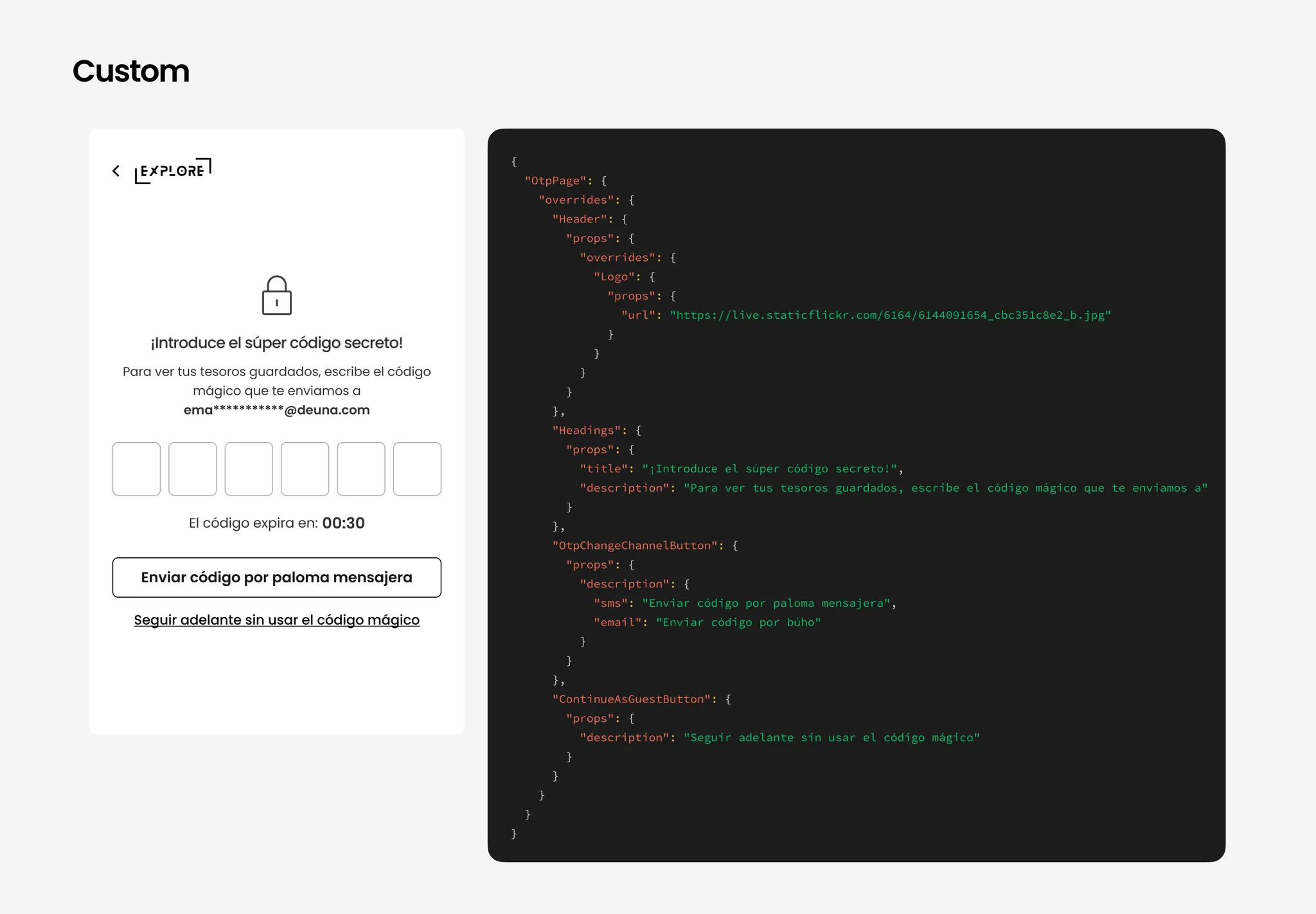
Task: Click the "title" key in the JSON
Action: (604, 469)
